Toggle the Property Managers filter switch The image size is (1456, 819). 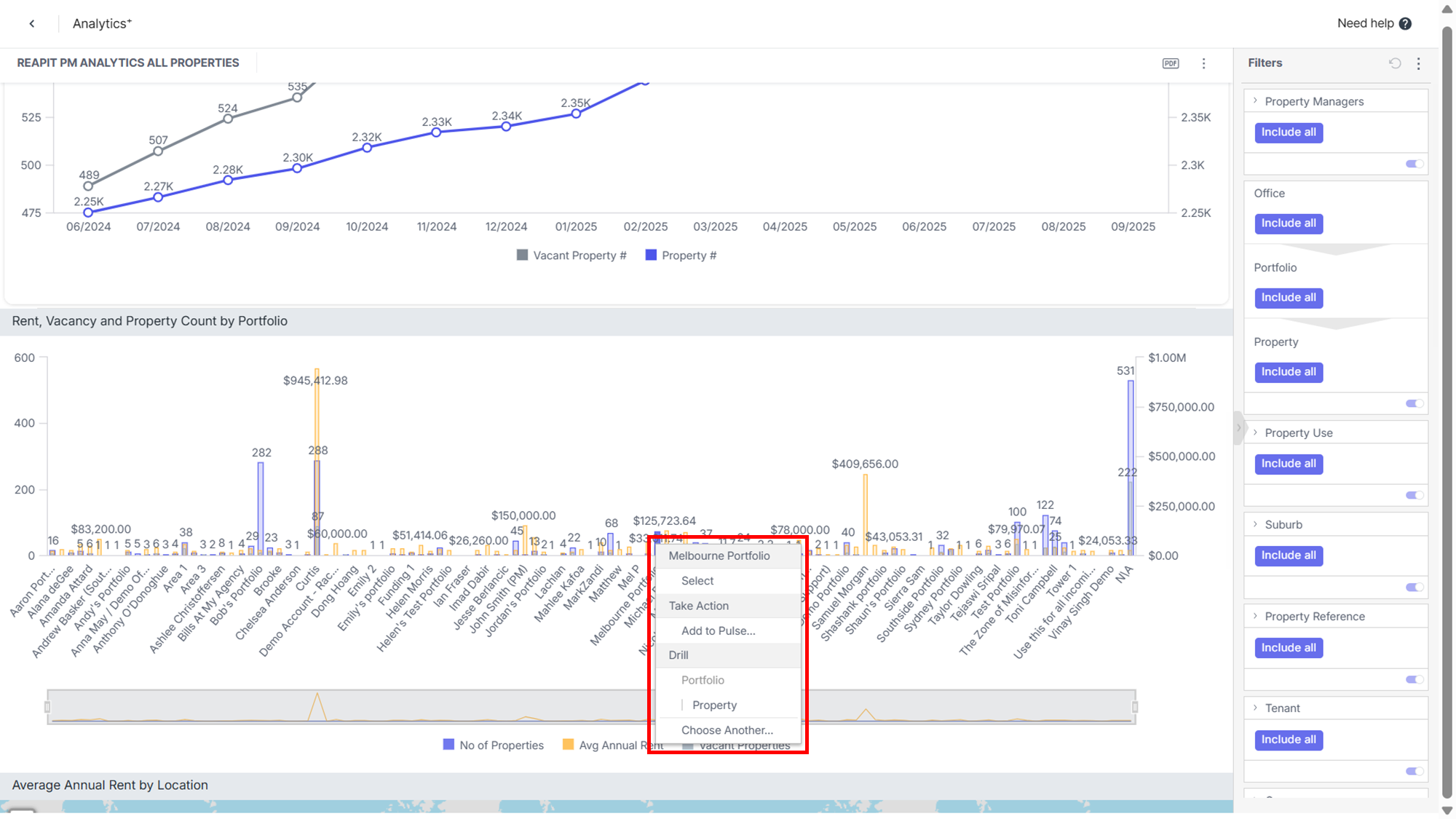(x=1414, y=164)
